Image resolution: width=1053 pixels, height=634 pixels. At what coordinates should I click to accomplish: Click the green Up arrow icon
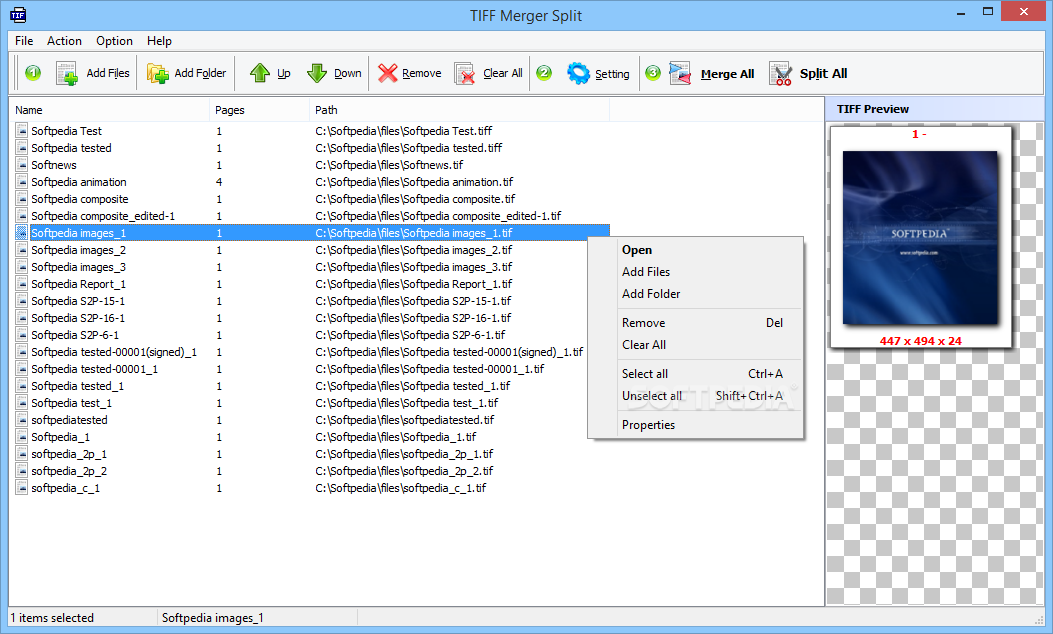pos(260,73)
